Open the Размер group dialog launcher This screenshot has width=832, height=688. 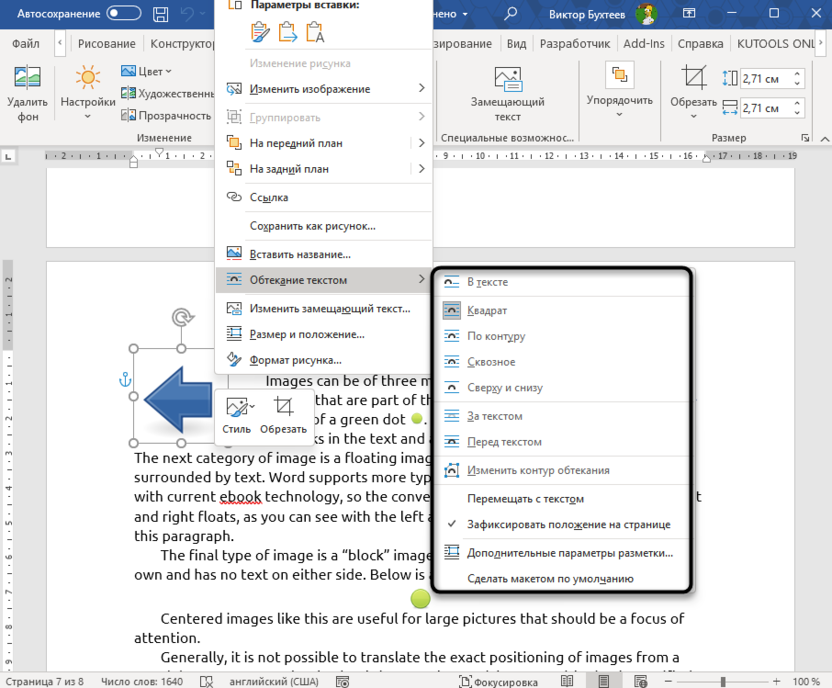[x=805, y=138]
